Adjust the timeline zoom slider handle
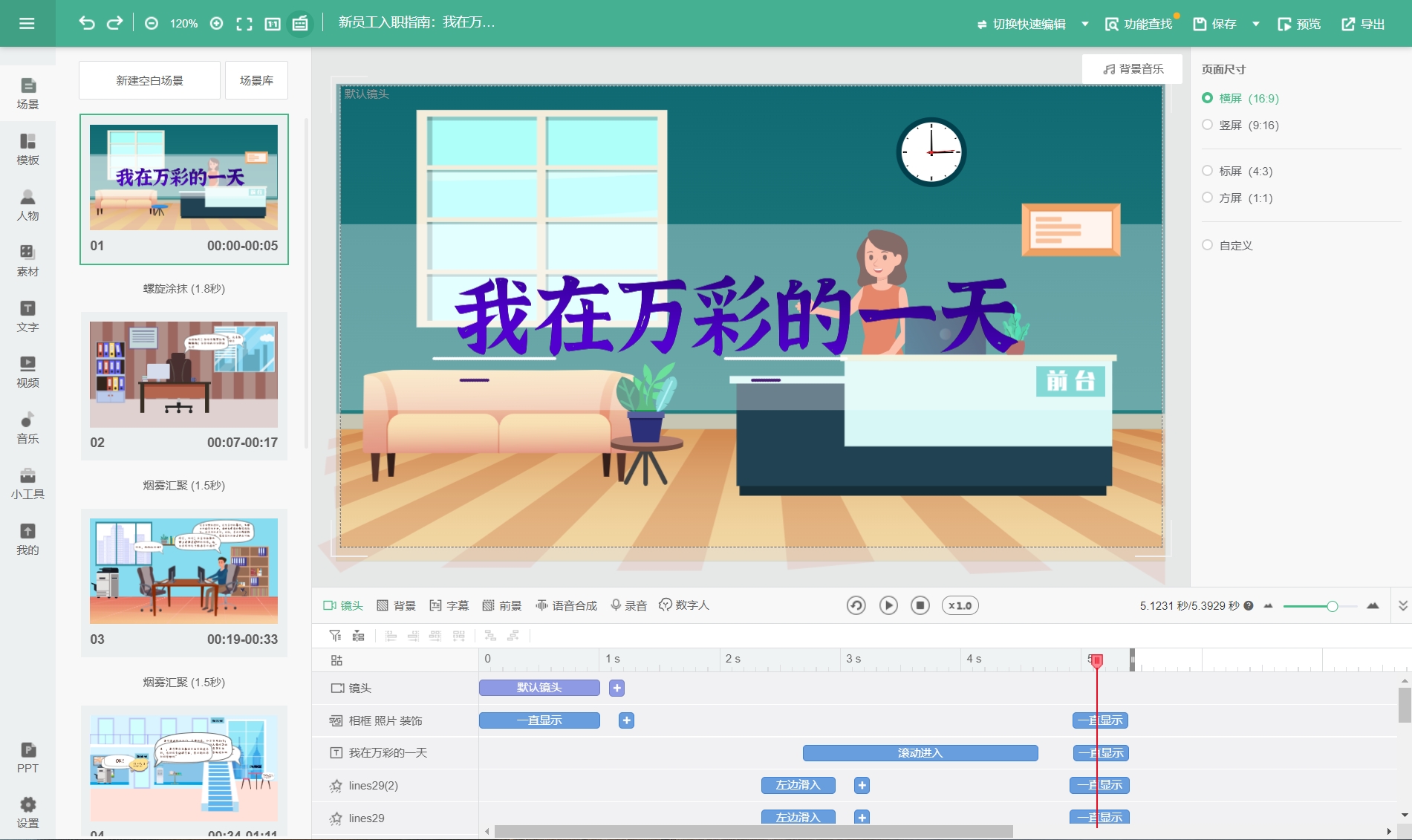Image resolution: width=1412 pixels, height=840 pixels. tap(1333, 606)
